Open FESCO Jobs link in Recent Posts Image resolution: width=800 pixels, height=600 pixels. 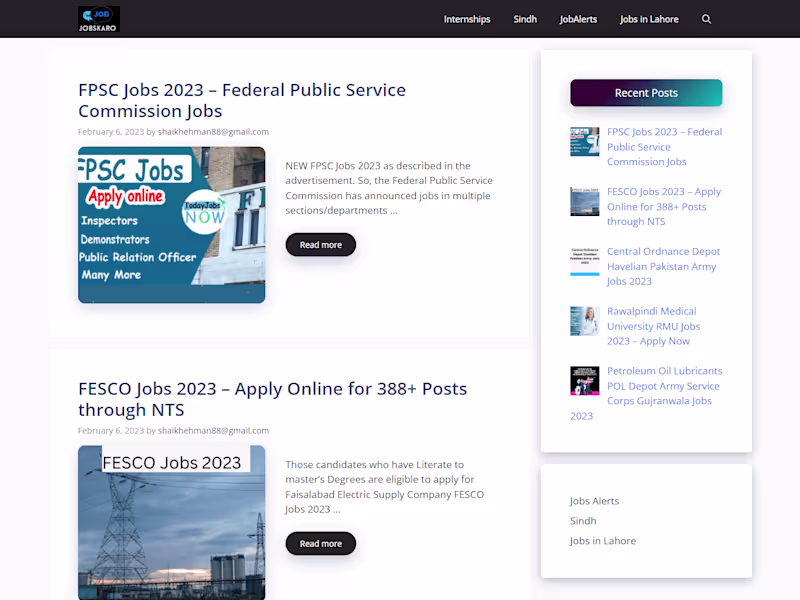pos(664,207)
